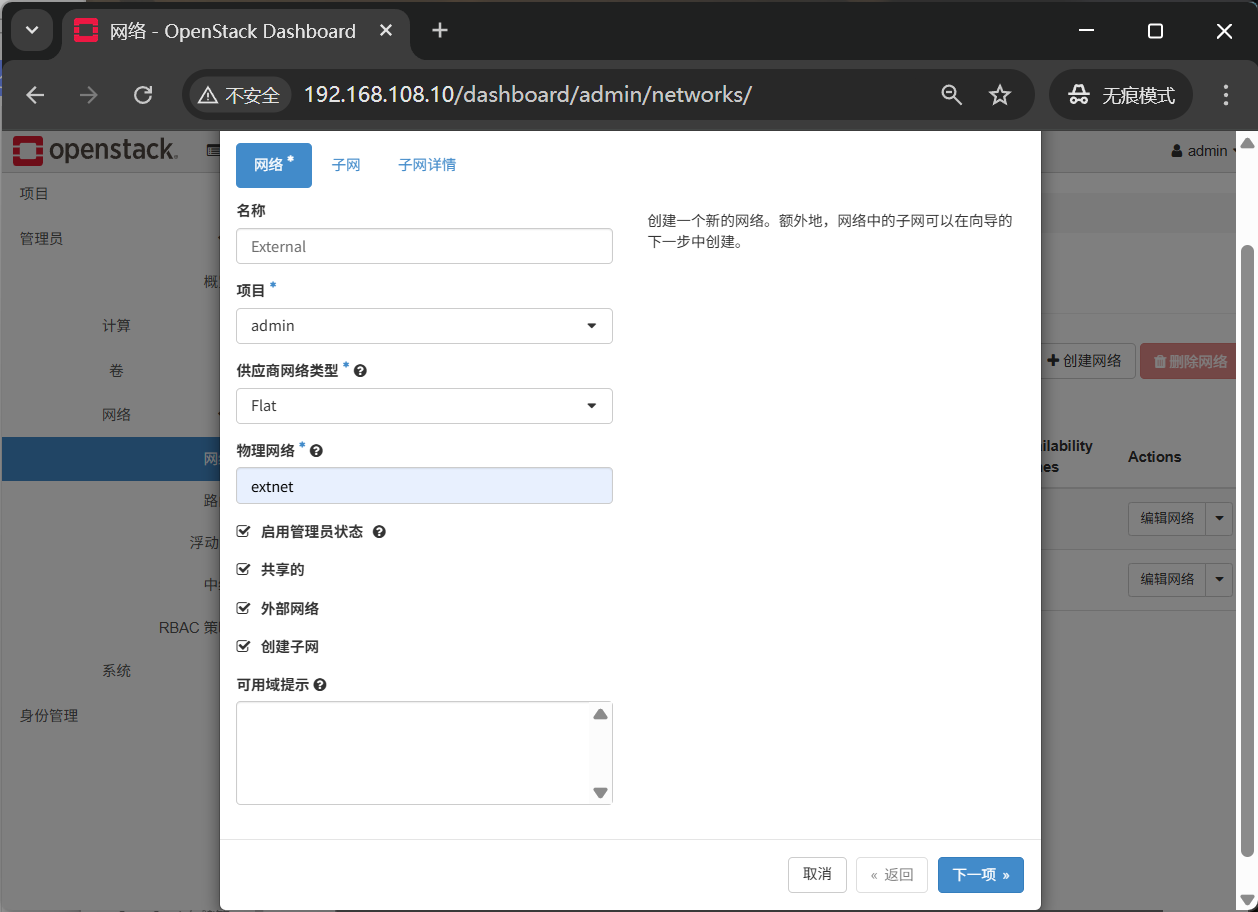Bookmark page with the star icon

click(1000, 95)
